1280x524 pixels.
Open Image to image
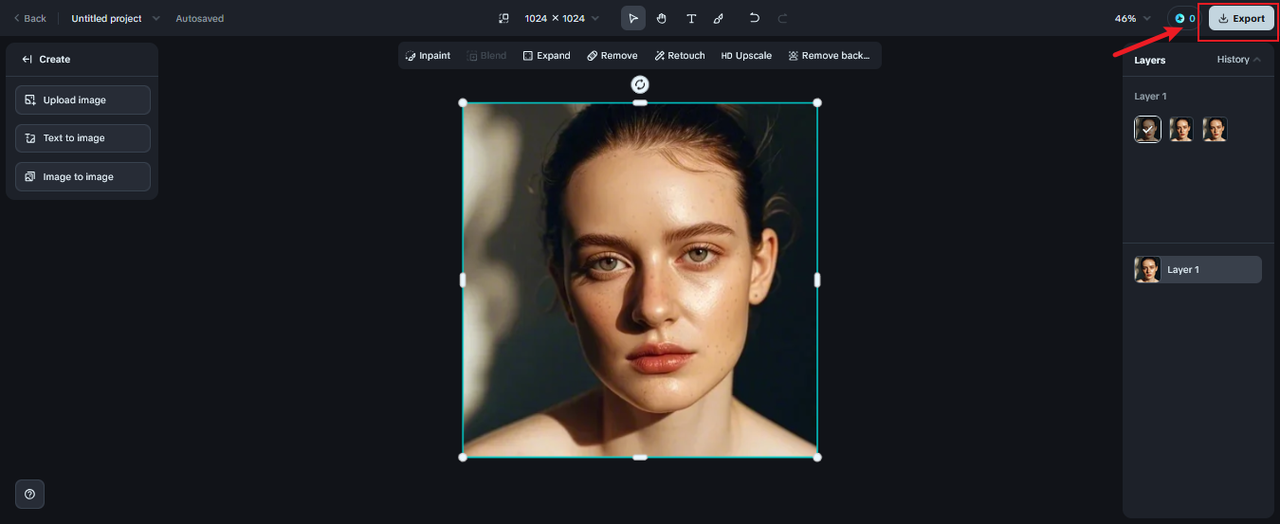pyautogui.click(x=83, y=177)
